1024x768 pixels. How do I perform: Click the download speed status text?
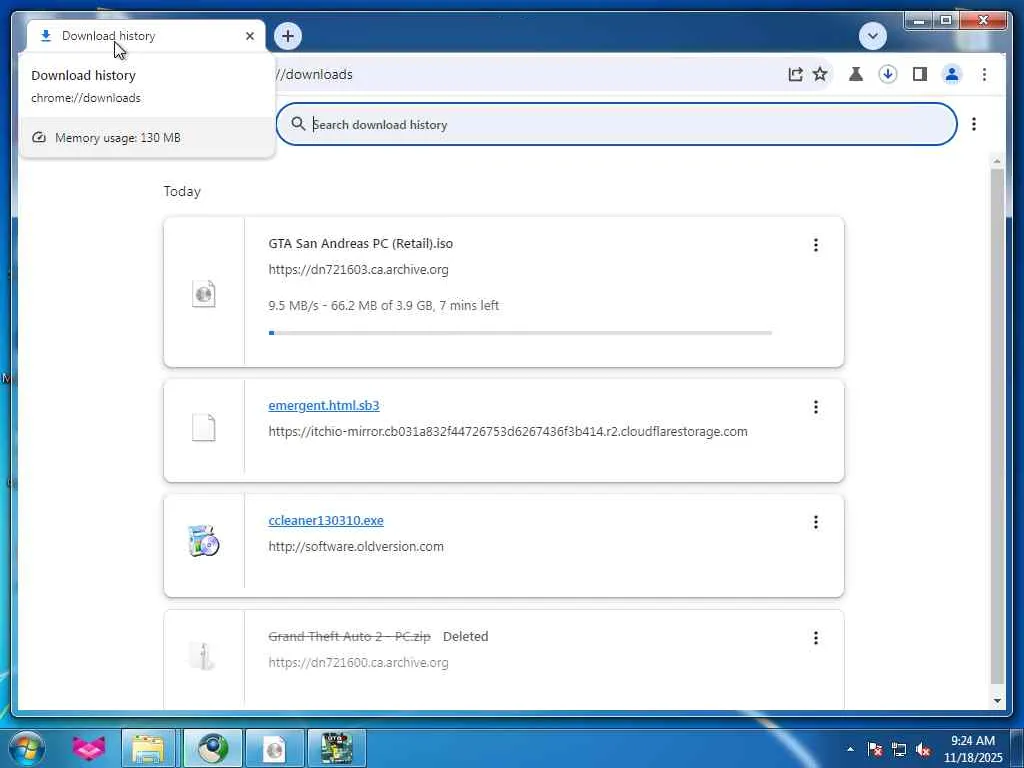(383, 306)
